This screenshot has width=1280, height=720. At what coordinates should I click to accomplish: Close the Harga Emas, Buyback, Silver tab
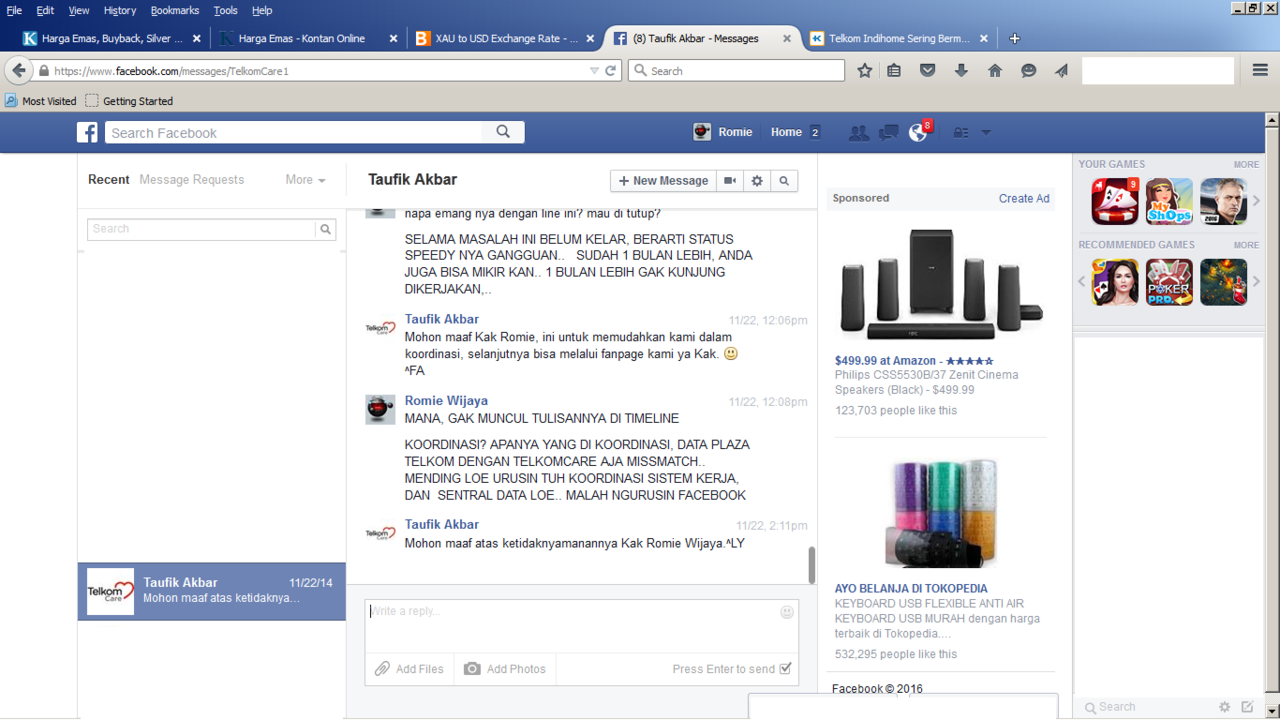coord(196,38)
